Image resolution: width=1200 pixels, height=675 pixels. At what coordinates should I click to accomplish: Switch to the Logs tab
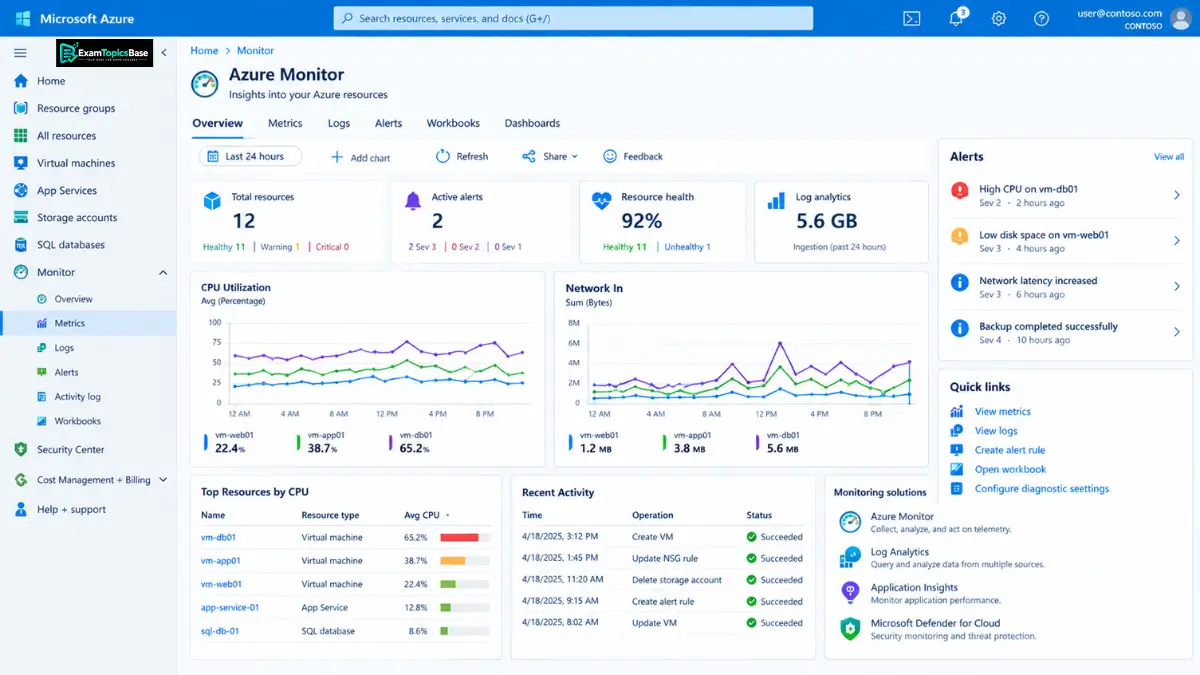(x=339, y=123)
